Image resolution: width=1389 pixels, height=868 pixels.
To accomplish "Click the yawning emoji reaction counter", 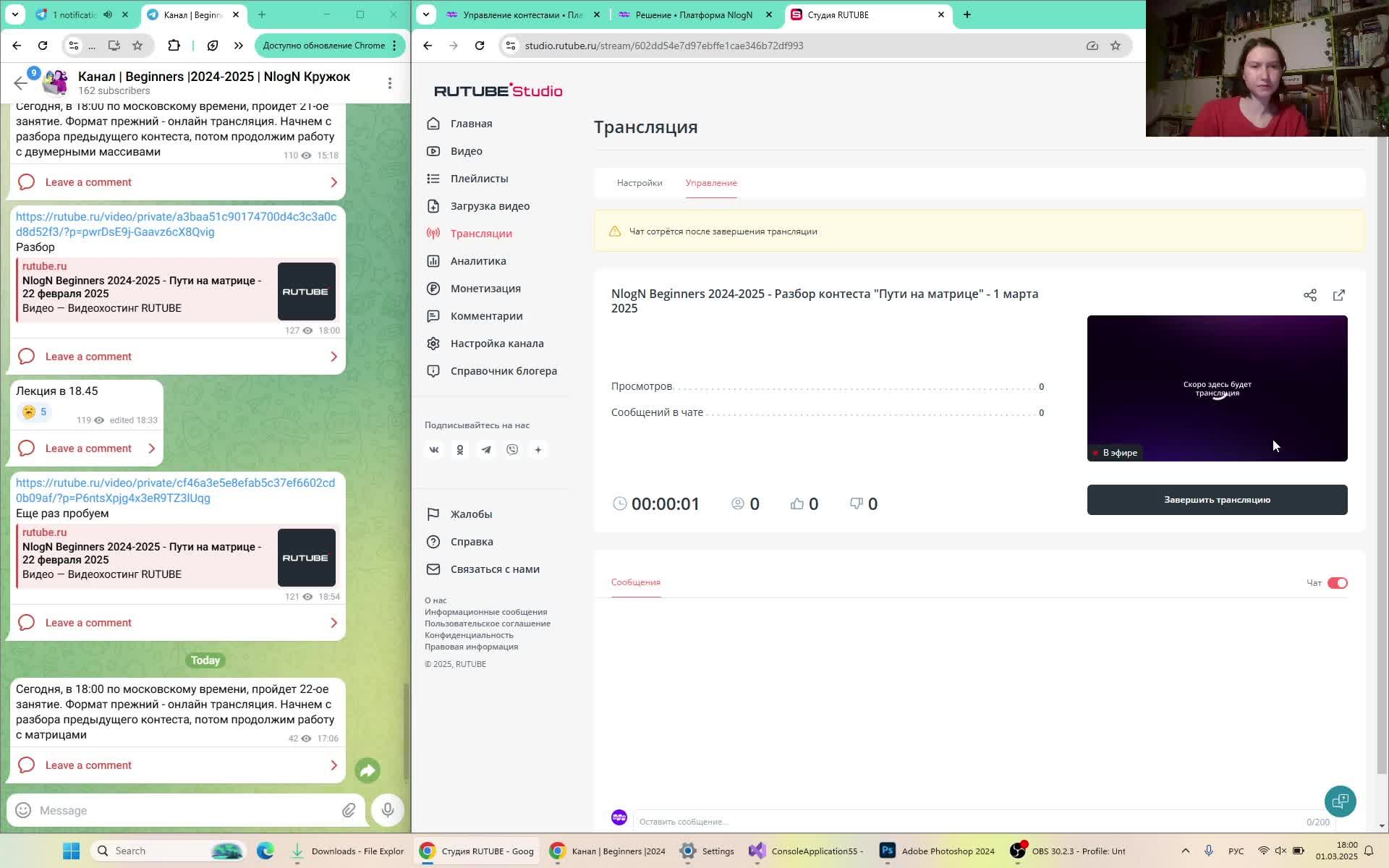I will tap(35, 412).
